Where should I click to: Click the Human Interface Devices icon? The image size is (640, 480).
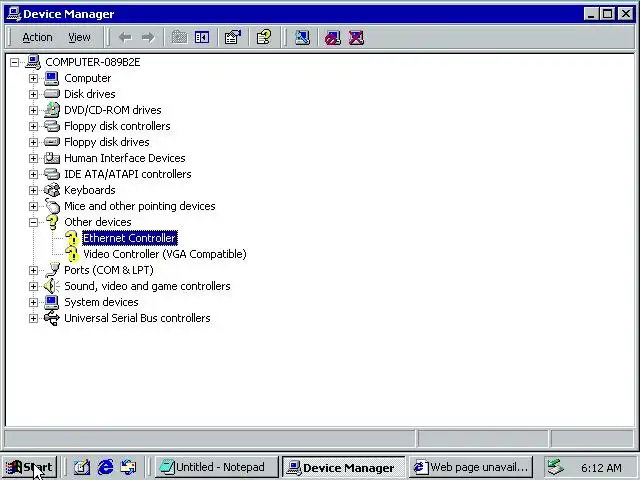(51, 158)
